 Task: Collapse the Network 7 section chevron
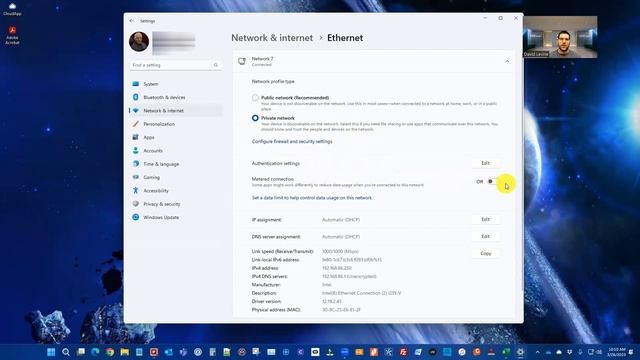pos(507,61)
